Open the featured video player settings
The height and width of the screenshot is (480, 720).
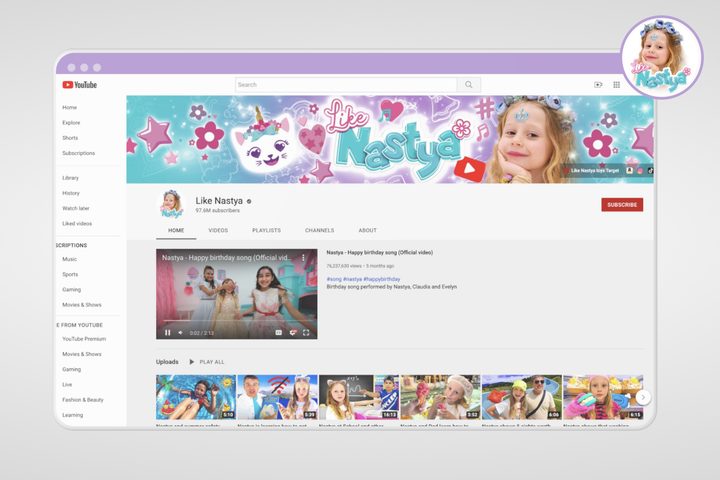[292, 332]
